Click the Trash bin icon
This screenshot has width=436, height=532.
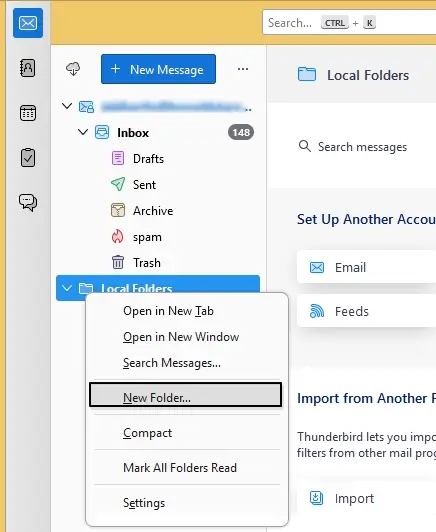click(118, 262)
